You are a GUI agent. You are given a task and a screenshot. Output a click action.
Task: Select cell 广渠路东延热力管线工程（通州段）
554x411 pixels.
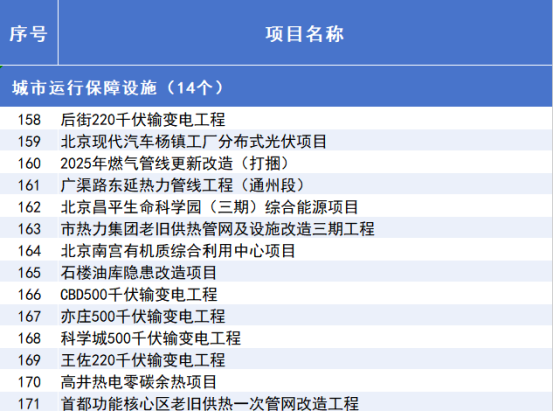(x=305, y=184)
